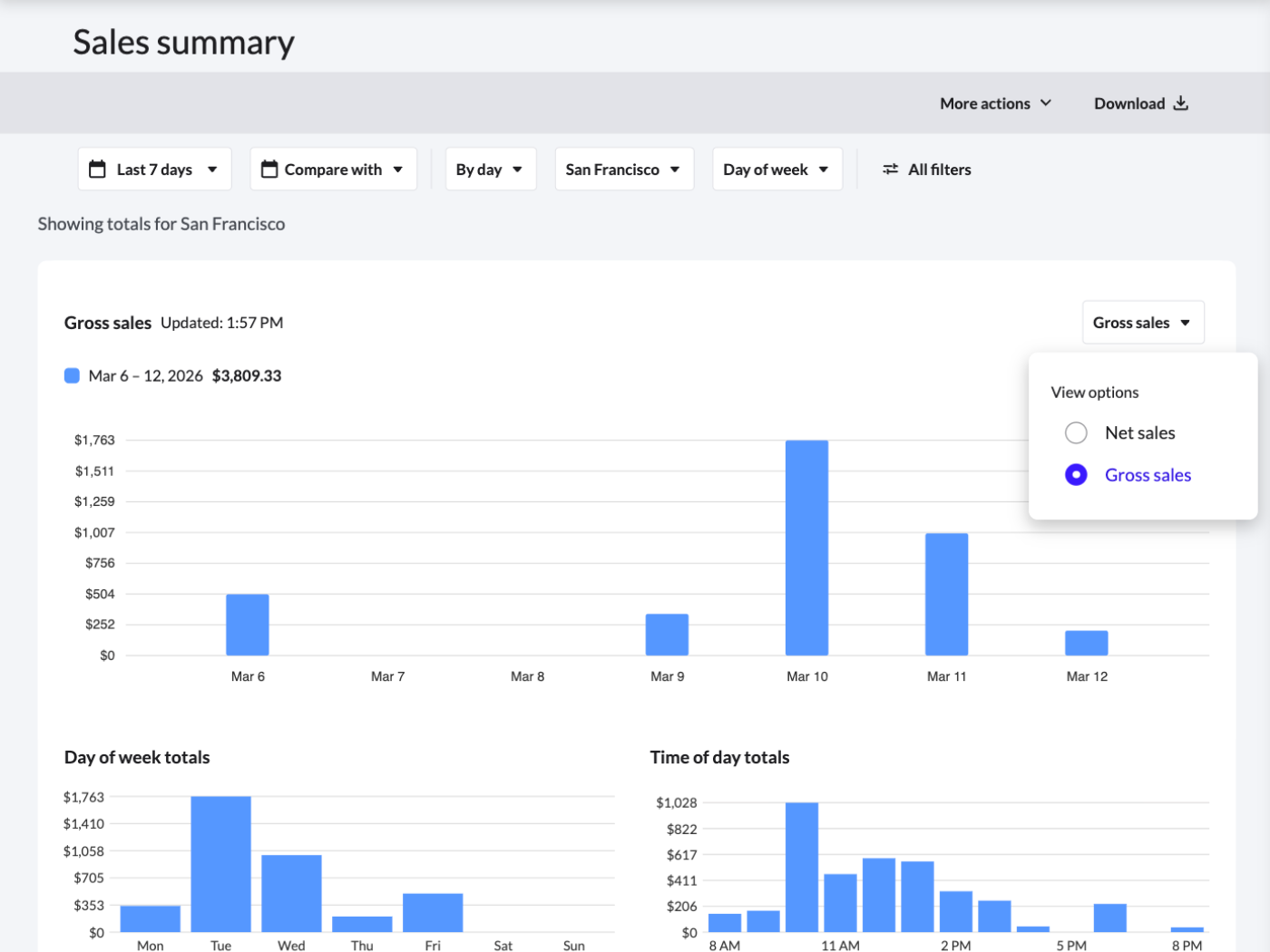The width and height of the screenshot is (1270, 952).
Task: Click the dropdown arrow on San Francisco filter
Action: (675, 169)
